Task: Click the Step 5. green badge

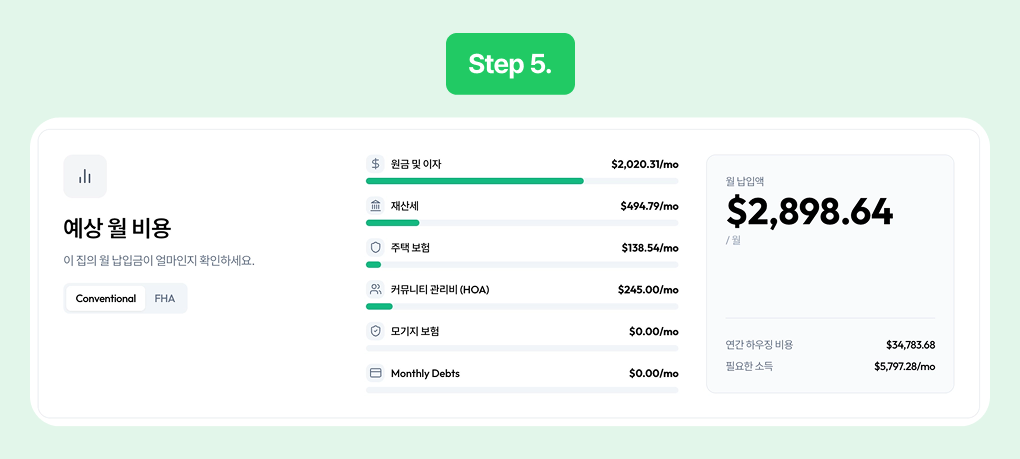Action: [510, 64]
